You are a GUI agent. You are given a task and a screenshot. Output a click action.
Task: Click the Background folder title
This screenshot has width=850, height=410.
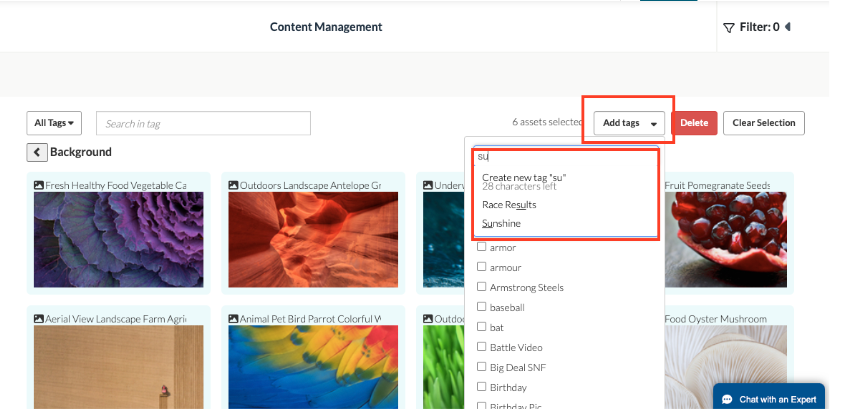[x=81, y=152]
